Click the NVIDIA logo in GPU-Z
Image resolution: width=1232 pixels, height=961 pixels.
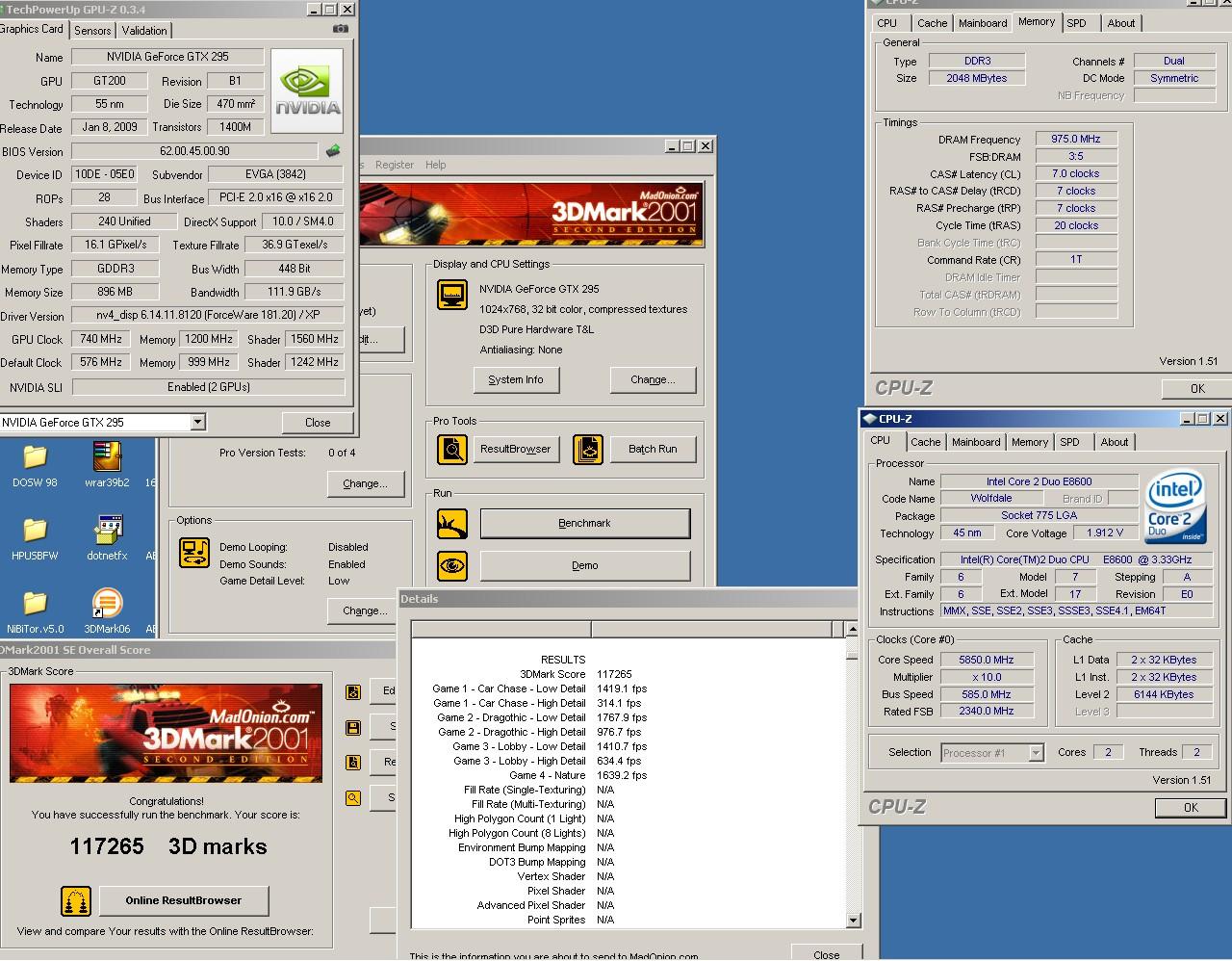(x=309, y=93)
